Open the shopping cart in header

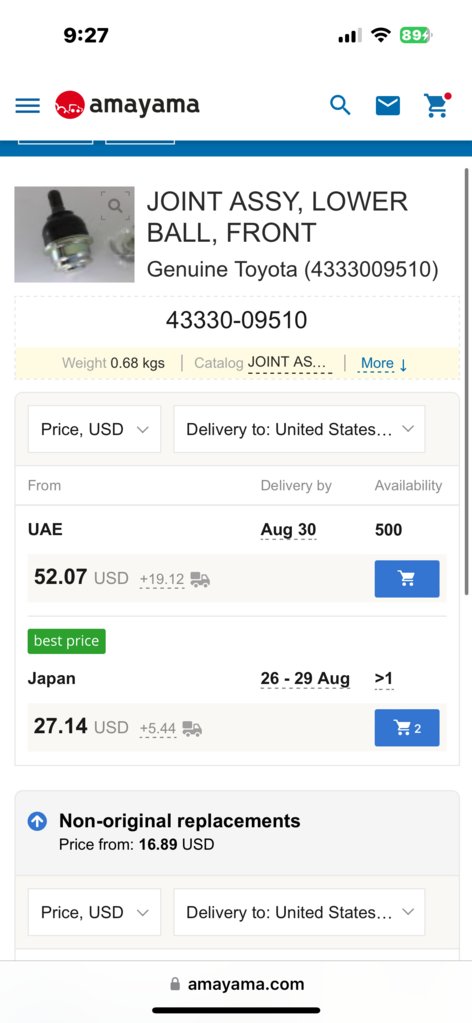[x=437, y=105]
